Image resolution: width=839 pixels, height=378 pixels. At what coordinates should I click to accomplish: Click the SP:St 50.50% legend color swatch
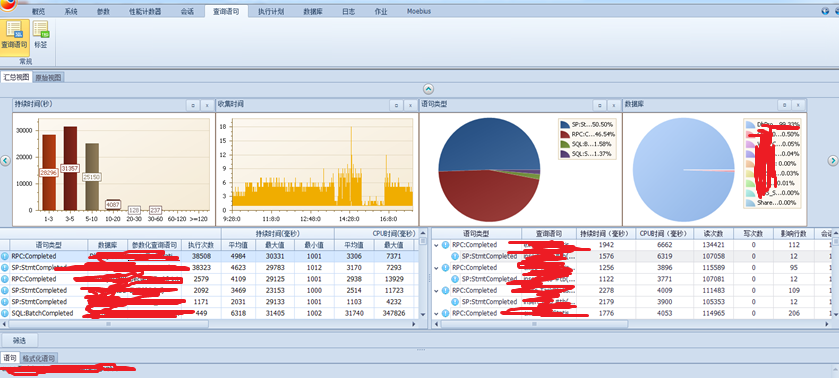coord(565,124)
